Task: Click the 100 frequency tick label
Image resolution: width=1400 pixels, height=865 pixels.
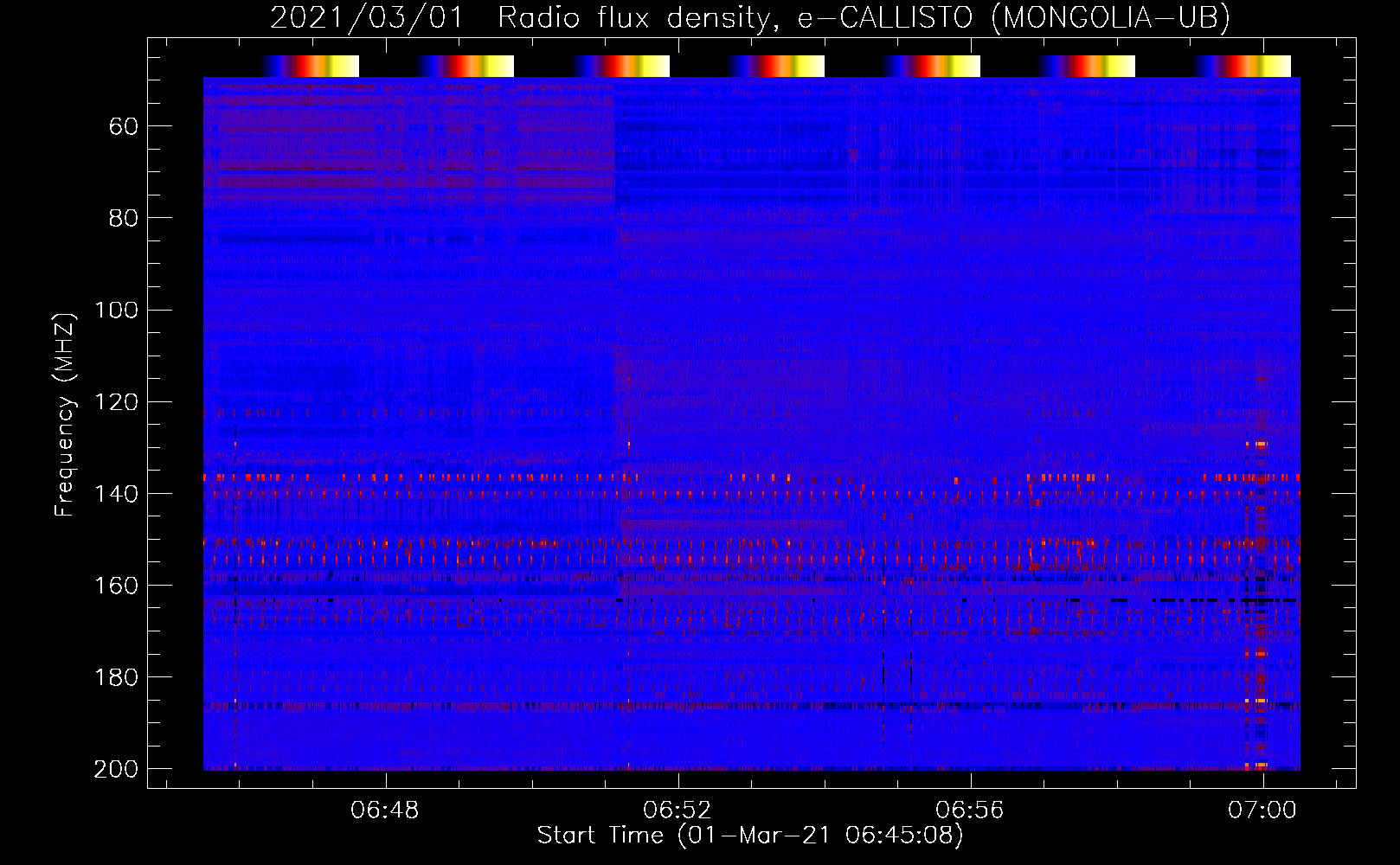Action: 117,311
